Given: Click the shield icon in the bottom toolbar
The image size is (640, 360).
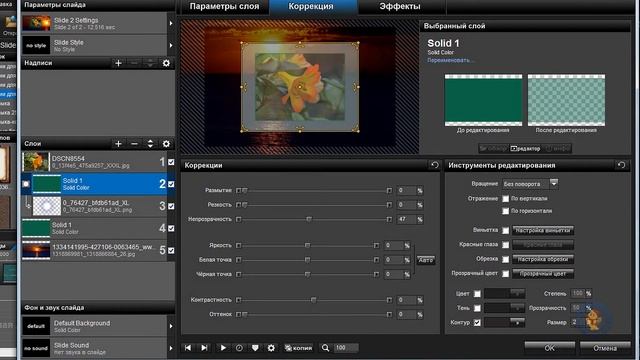Looking at the screenshot, I should pos(255,348).
